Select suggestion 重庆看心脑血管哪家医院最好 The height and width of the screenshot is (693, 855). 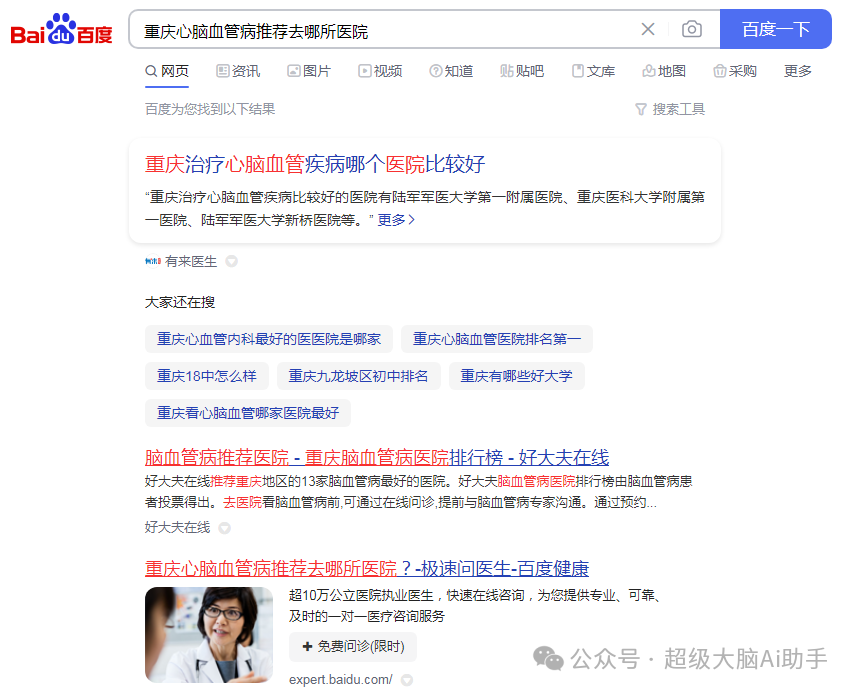[x=248, y=413]
